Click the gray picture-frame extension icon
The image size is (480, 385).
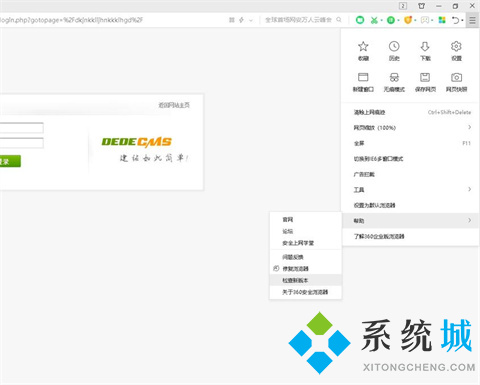(x=425, y=20)
